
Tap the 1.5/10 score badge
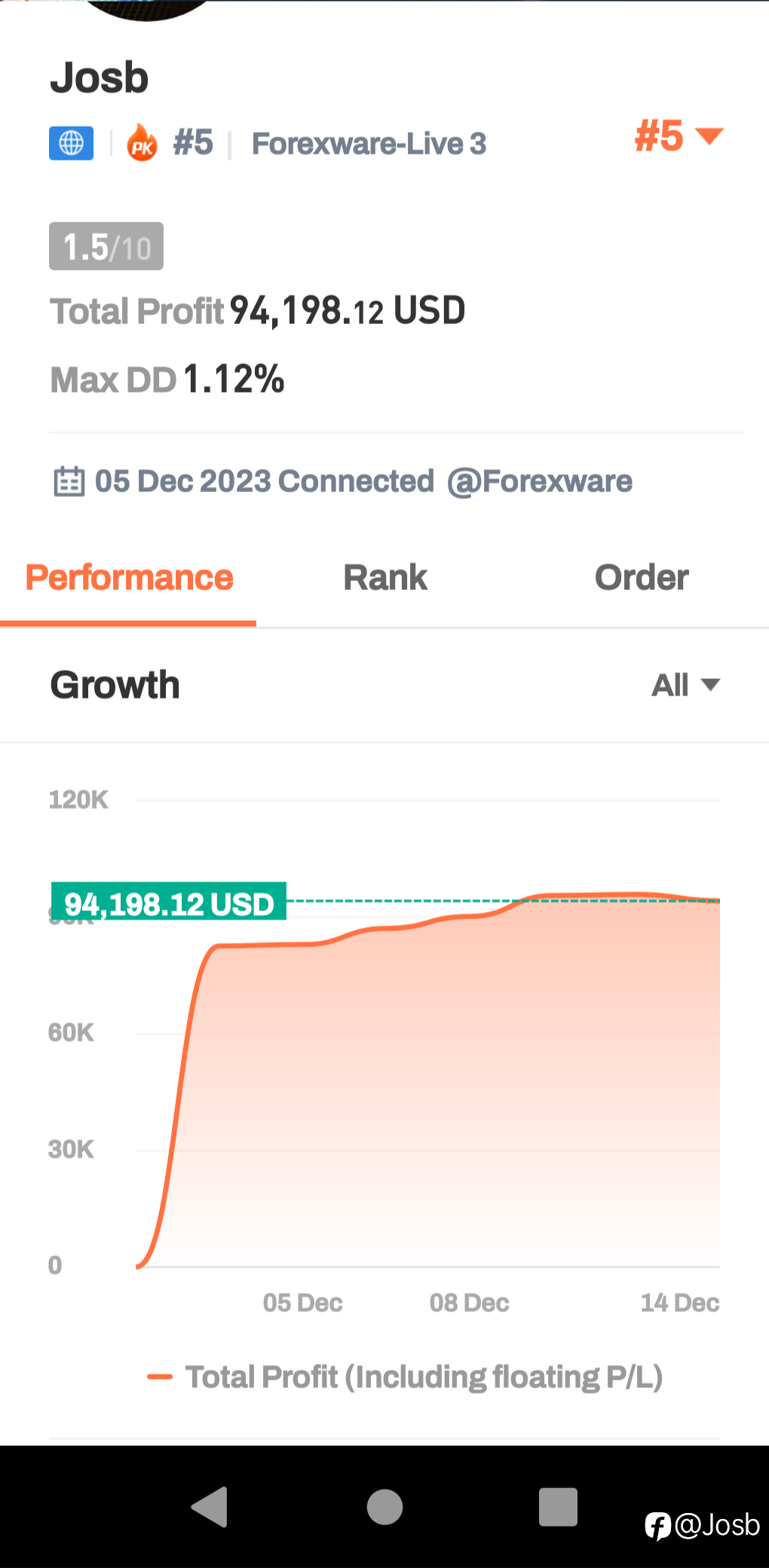tap(106, 246)
